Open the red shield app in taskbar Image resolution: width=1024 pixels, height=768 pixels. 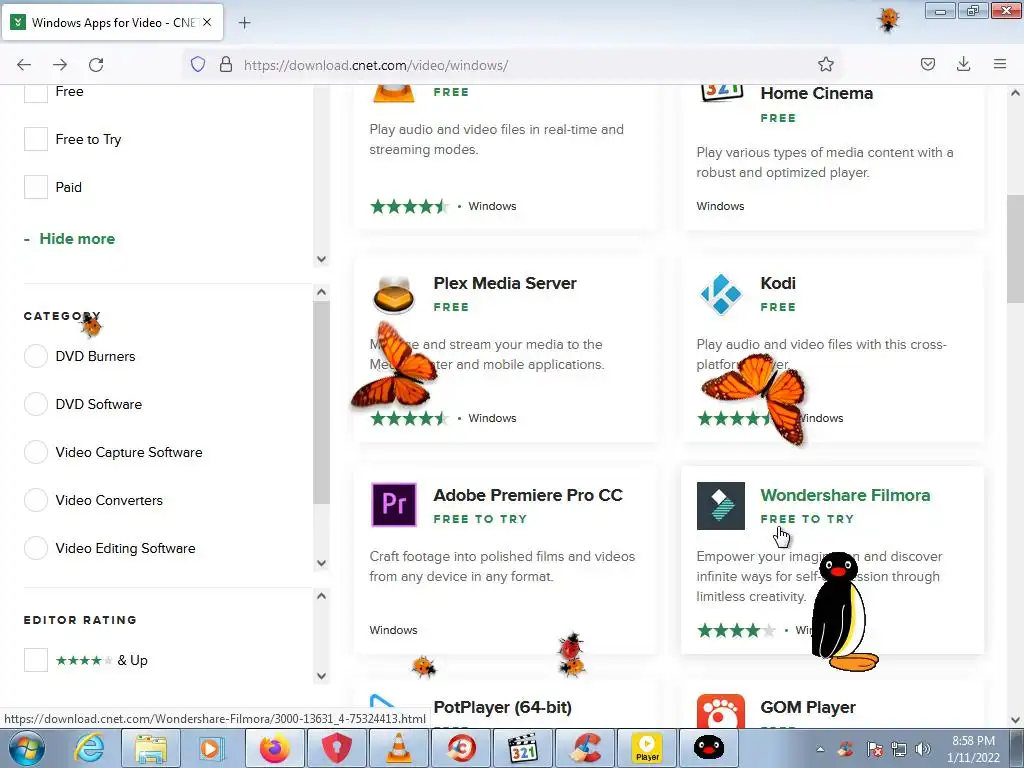(336, 748)
